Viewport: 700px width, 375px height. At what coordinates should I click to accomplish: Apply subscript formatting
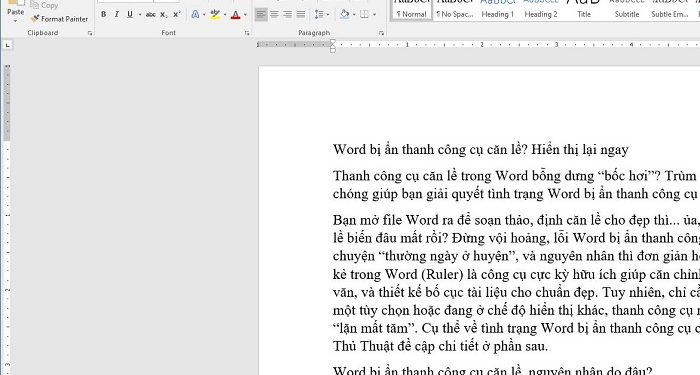(x=164, y=14)
